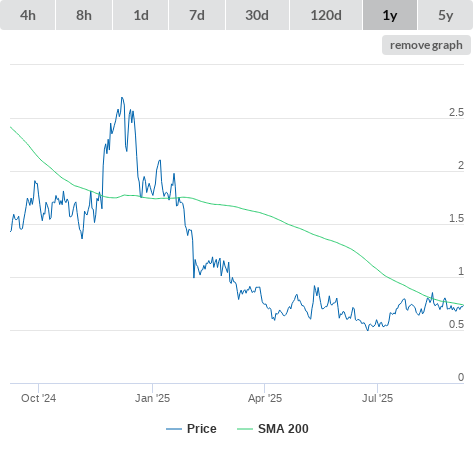Click the blue Price legend line marker
This screenshot has width=474, height=455.
(x=174, y=429)
